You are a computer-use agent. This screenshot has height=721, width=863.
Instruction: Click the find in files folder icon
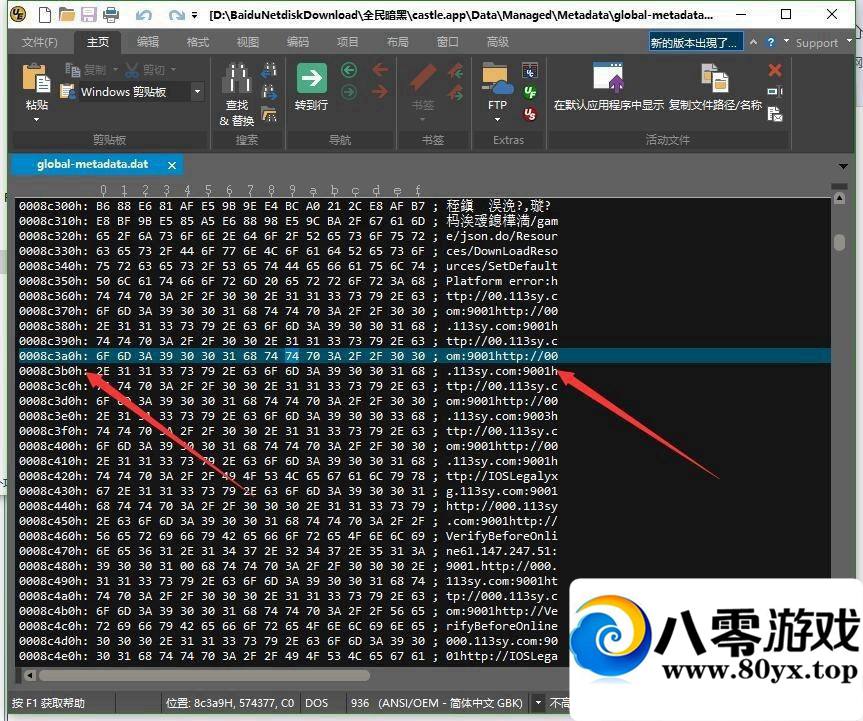tap(269, 114)
